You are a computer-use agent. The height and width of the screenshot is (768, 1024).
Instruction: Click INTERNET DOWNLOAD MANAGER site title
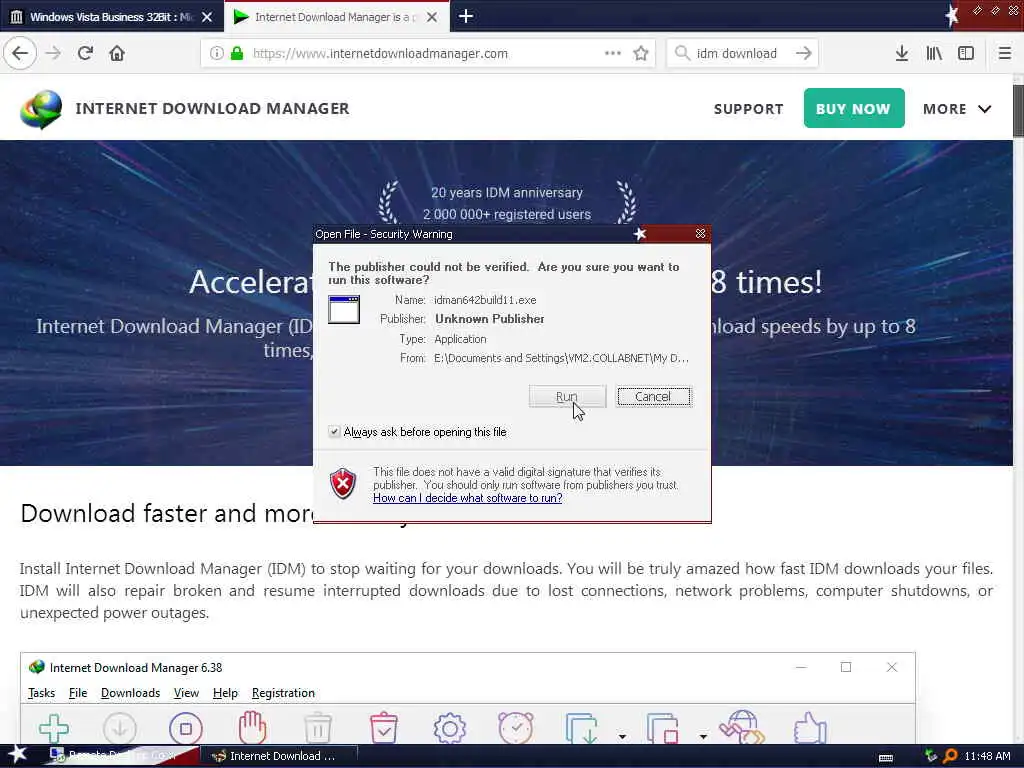[x=212, y=108]
